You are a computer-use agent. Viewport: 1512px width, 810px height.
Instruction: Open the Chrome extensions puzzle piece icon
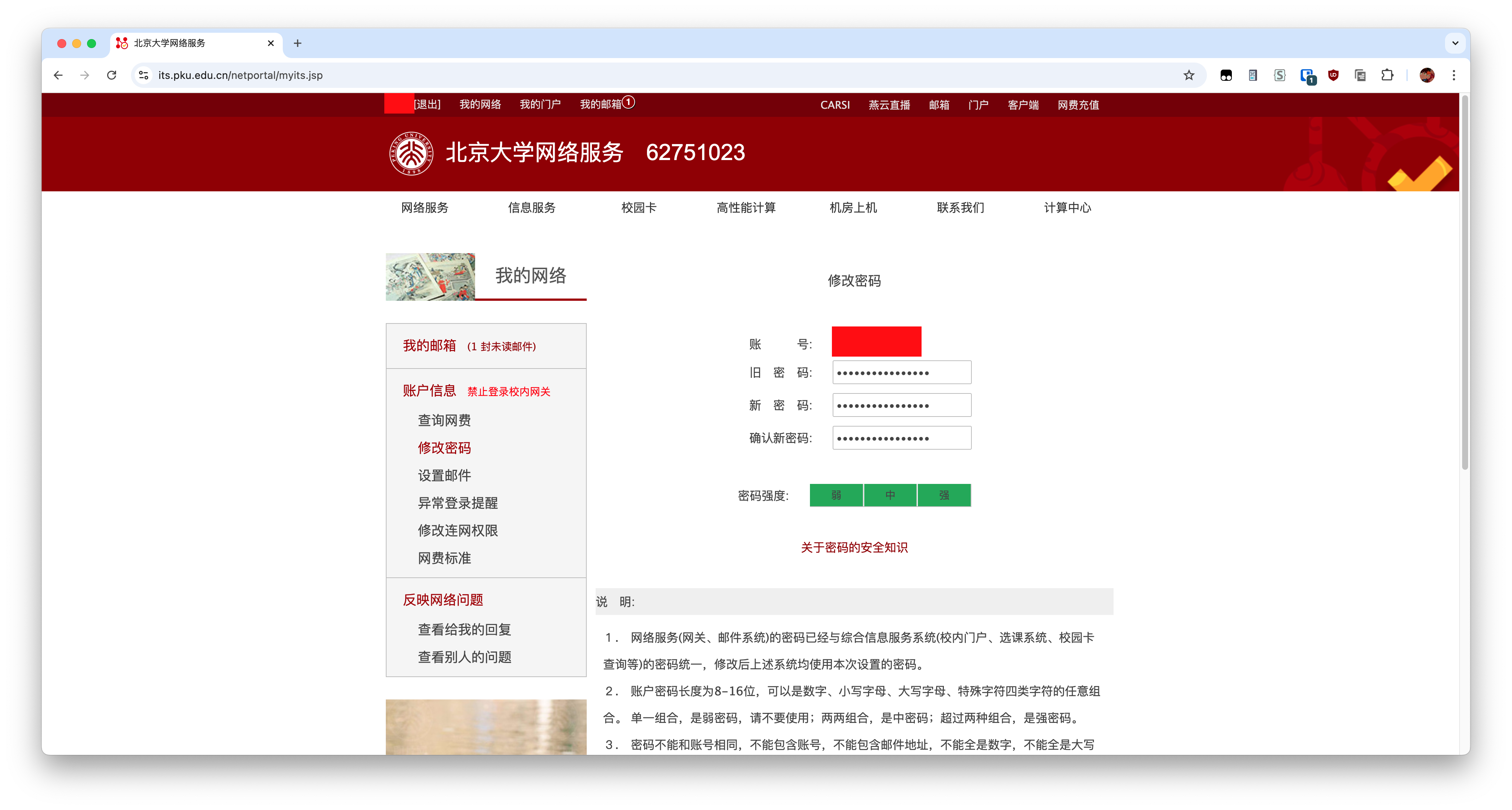(1388, 75)
